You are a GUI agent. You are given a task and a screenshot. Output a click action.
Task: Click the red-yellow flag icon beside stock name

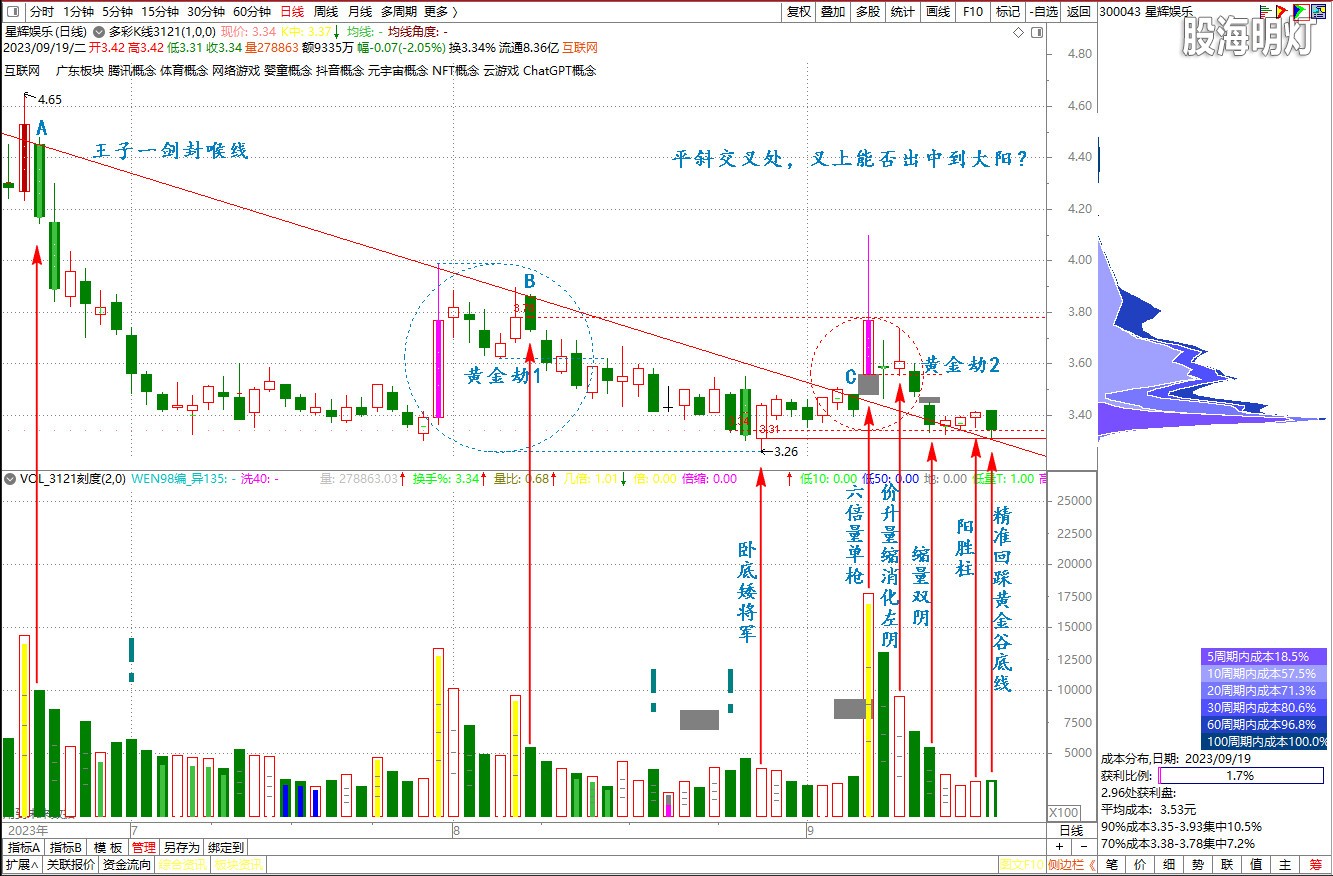(1283, 12)
